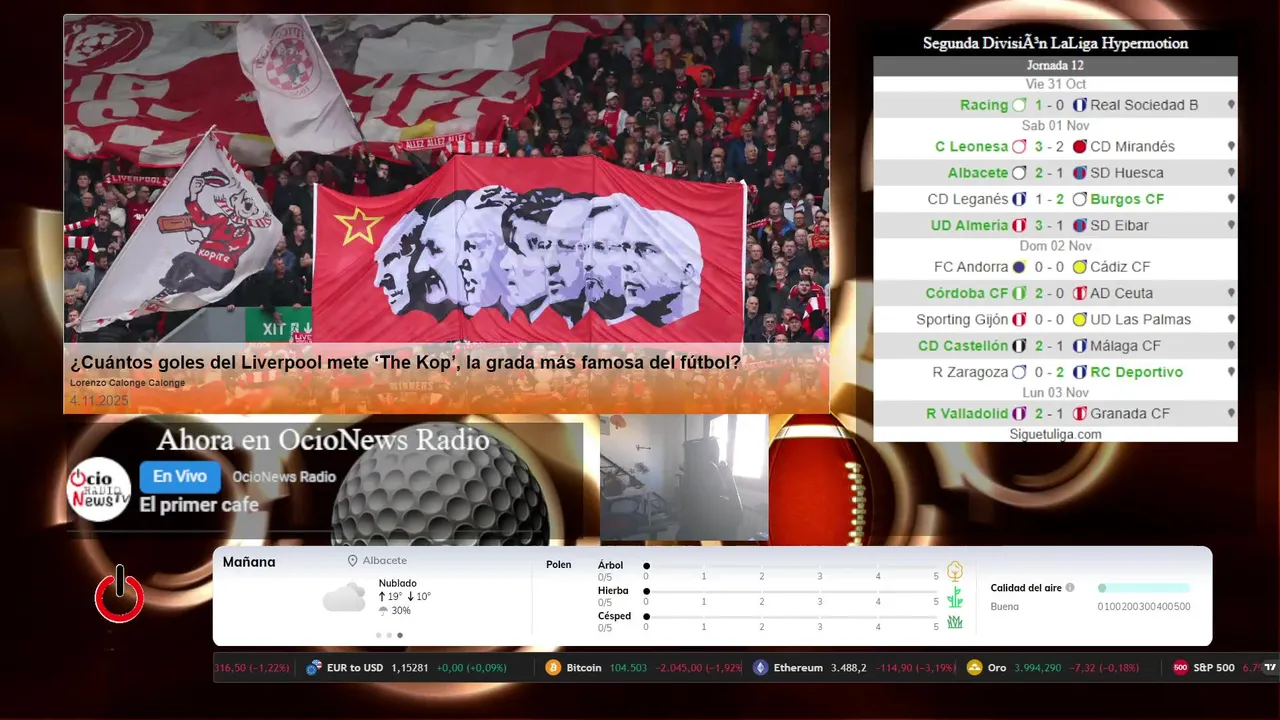Select the second weather carousel dot
The width and height of the screenshot is (1280, 720).
[389, 635]
